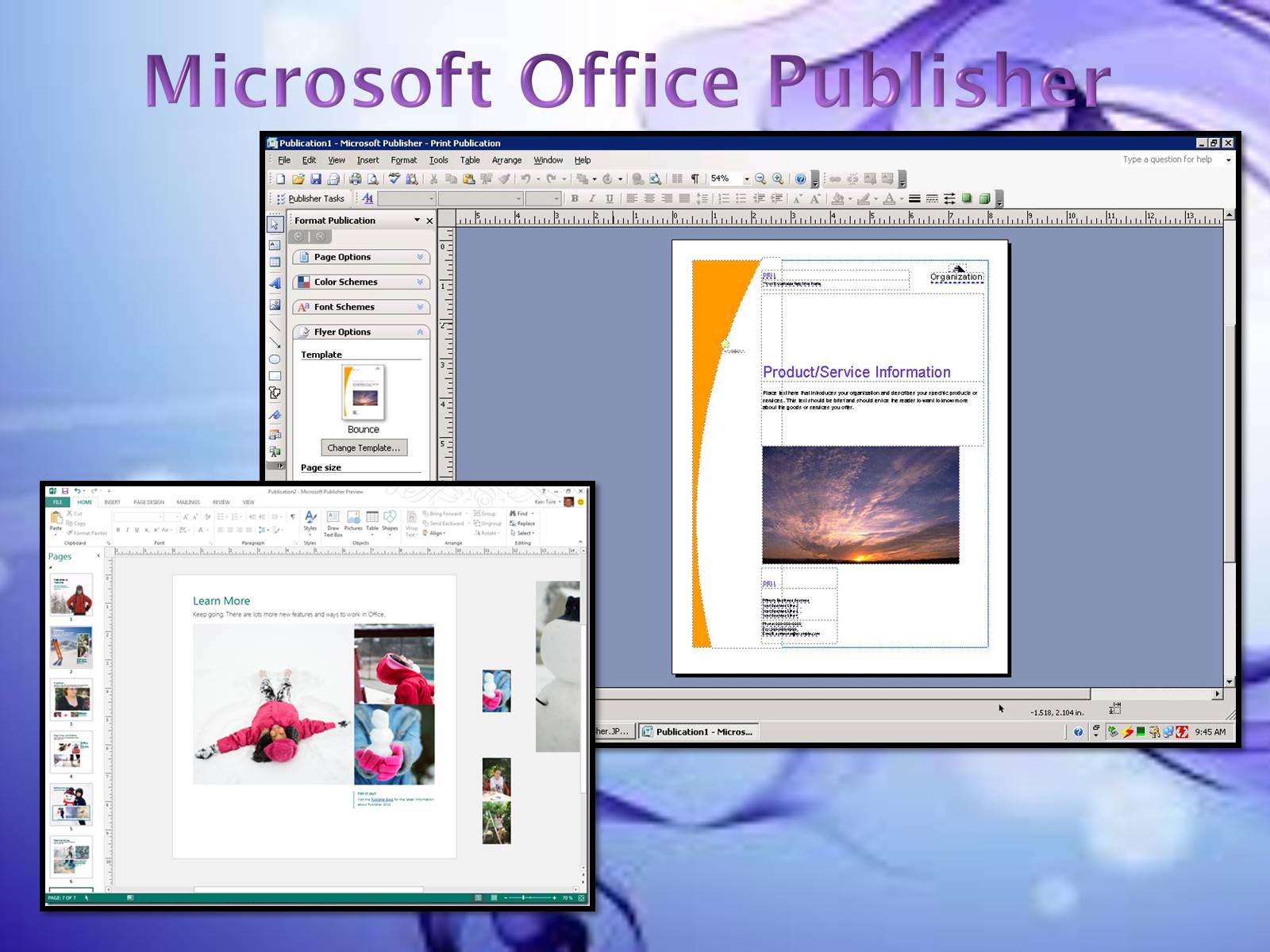Expand the Font Schemes section

coord(361,307)
